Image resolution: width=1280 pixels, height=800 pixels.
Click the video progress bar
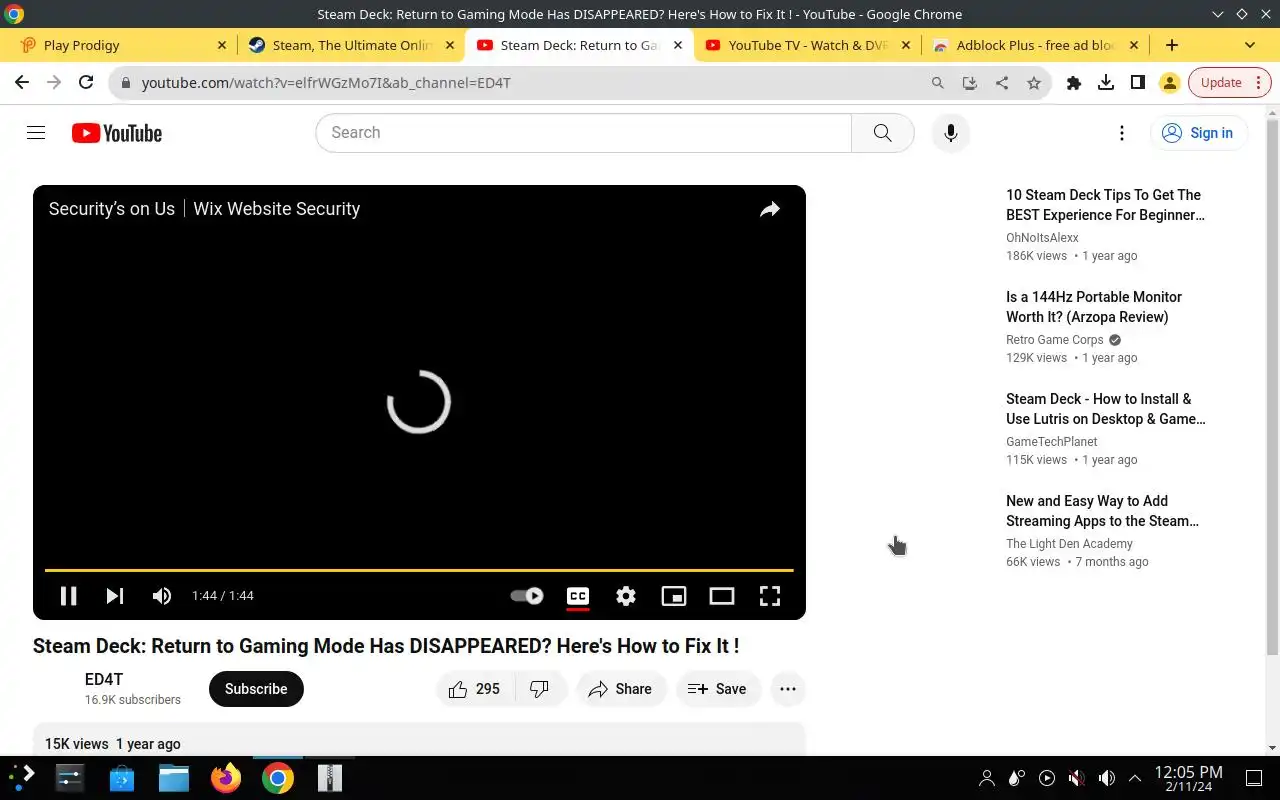point(419,570)
